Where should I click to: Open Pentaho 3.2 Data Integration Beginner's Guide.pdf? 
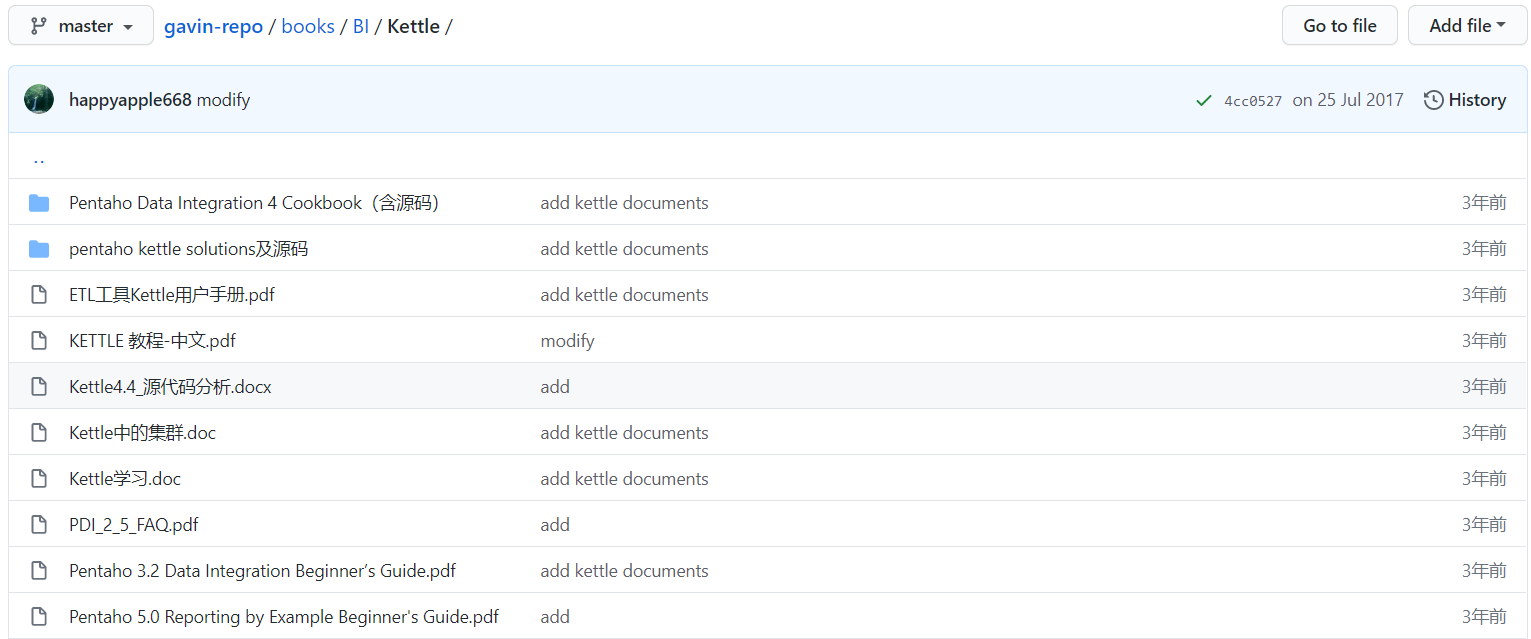(262, 571)
